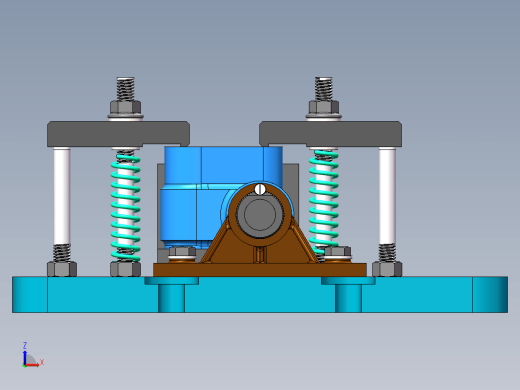Select the gray shaft end inside the bearing

point(260,214)
